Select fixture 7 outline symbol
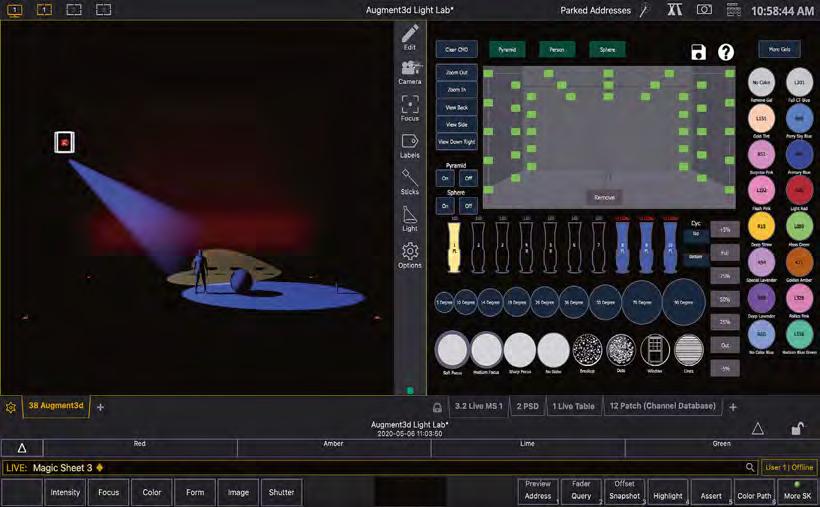This screenshot has height=507, width=820. [598, 247]
